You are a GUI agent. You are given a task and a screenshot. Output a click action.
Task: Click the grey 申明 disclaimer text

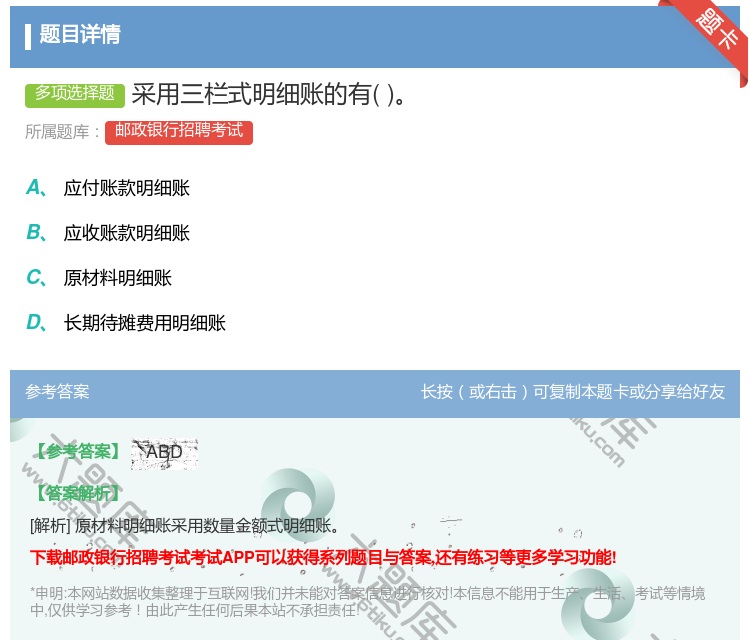click(367, 602)
